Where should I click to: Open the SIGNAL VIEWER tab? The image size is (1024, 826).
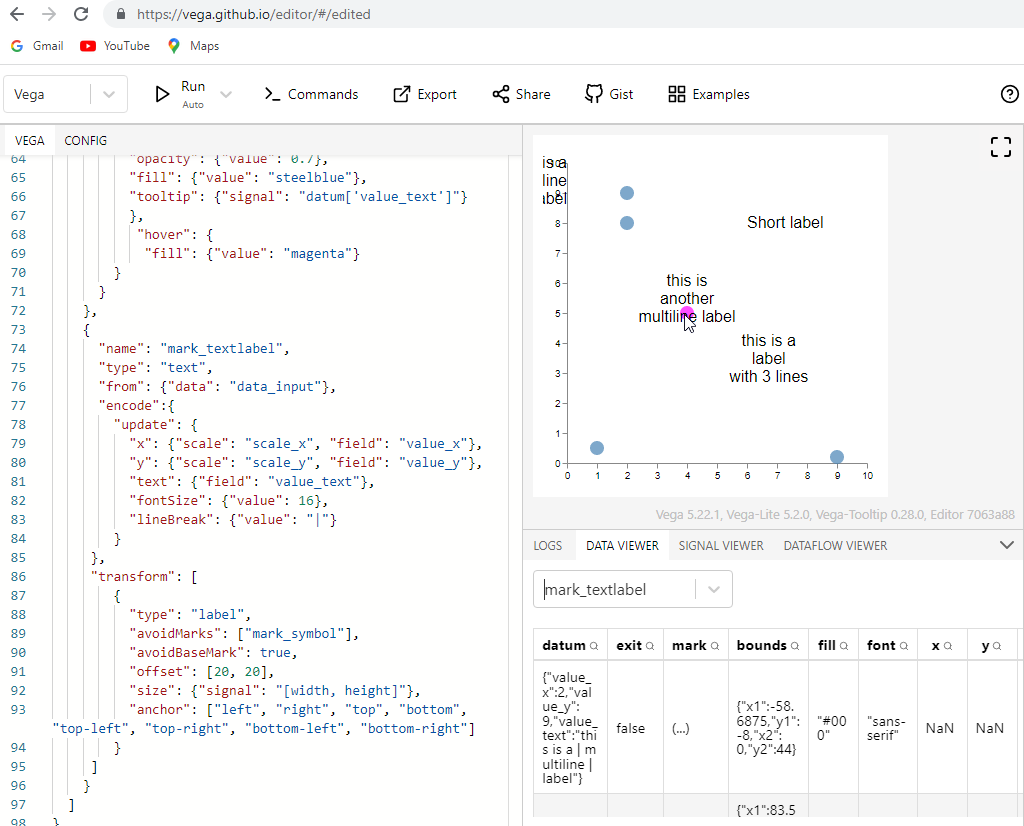pyautogui.click(x=721, y=545)
